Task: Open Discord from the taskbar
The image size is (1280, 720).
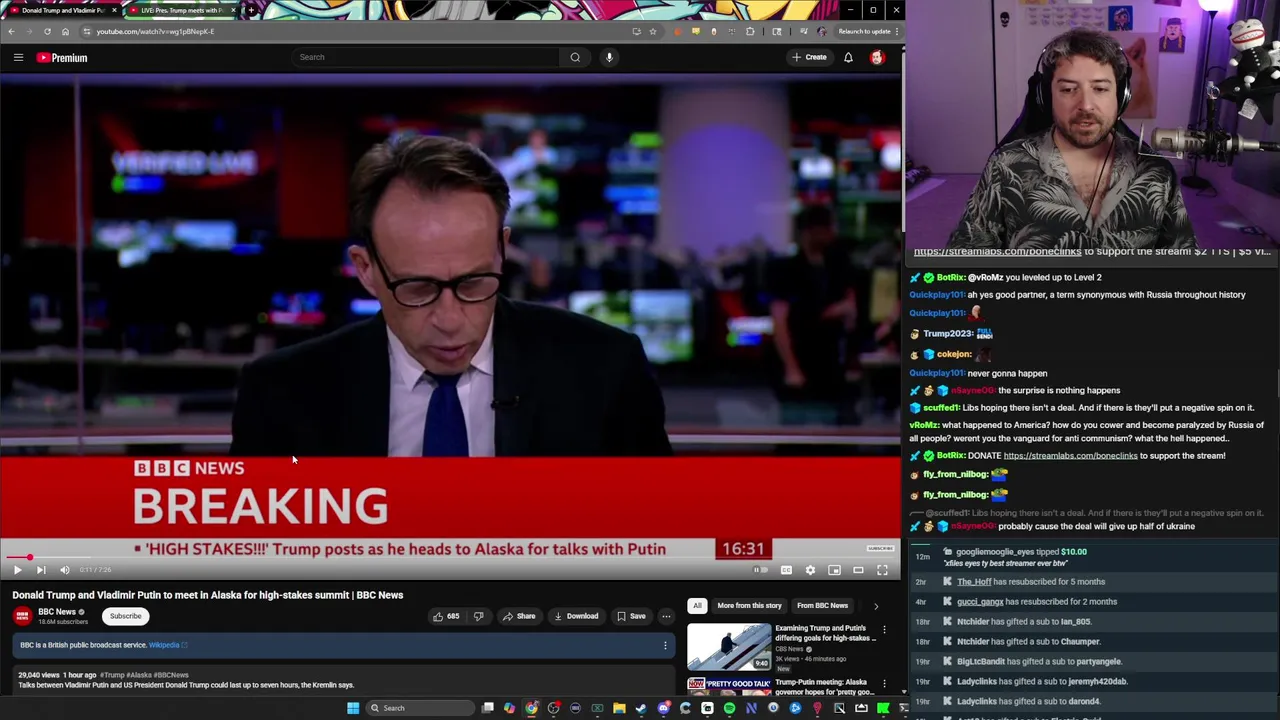Action: click(664, 708)
